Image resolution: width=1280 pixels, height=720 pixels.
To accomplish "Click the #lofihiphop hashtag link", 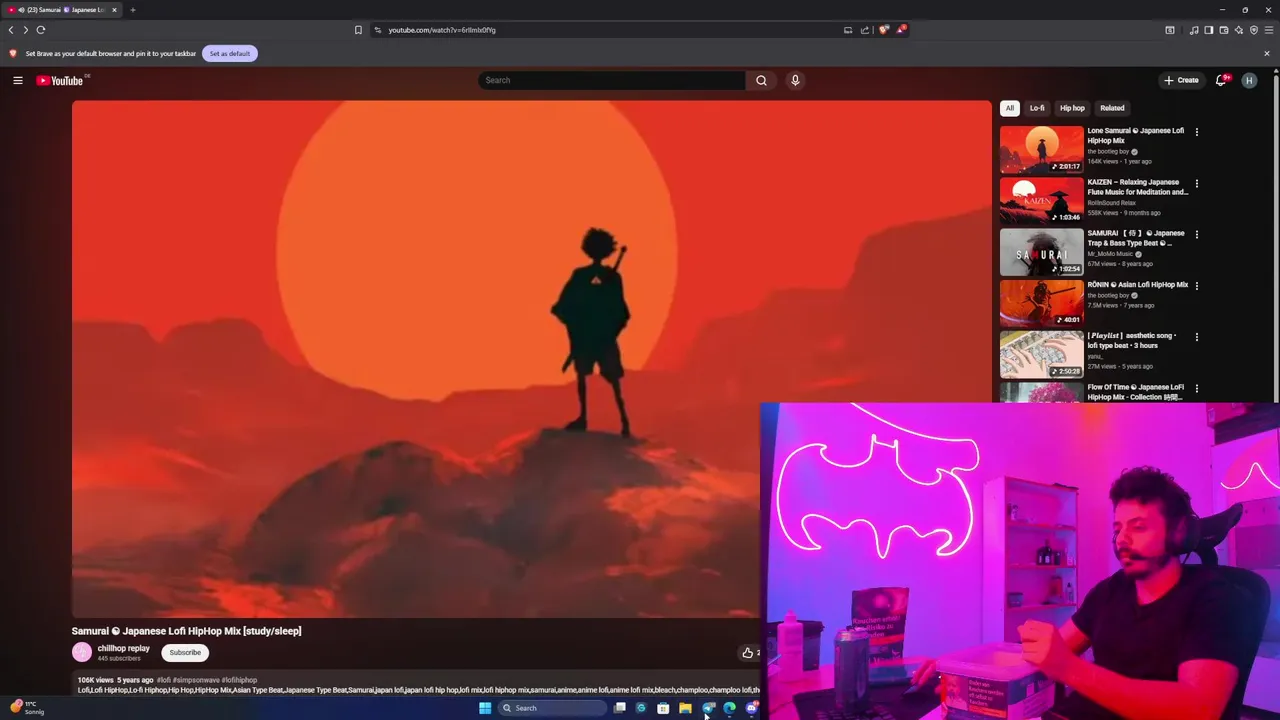I will point(239,680).
